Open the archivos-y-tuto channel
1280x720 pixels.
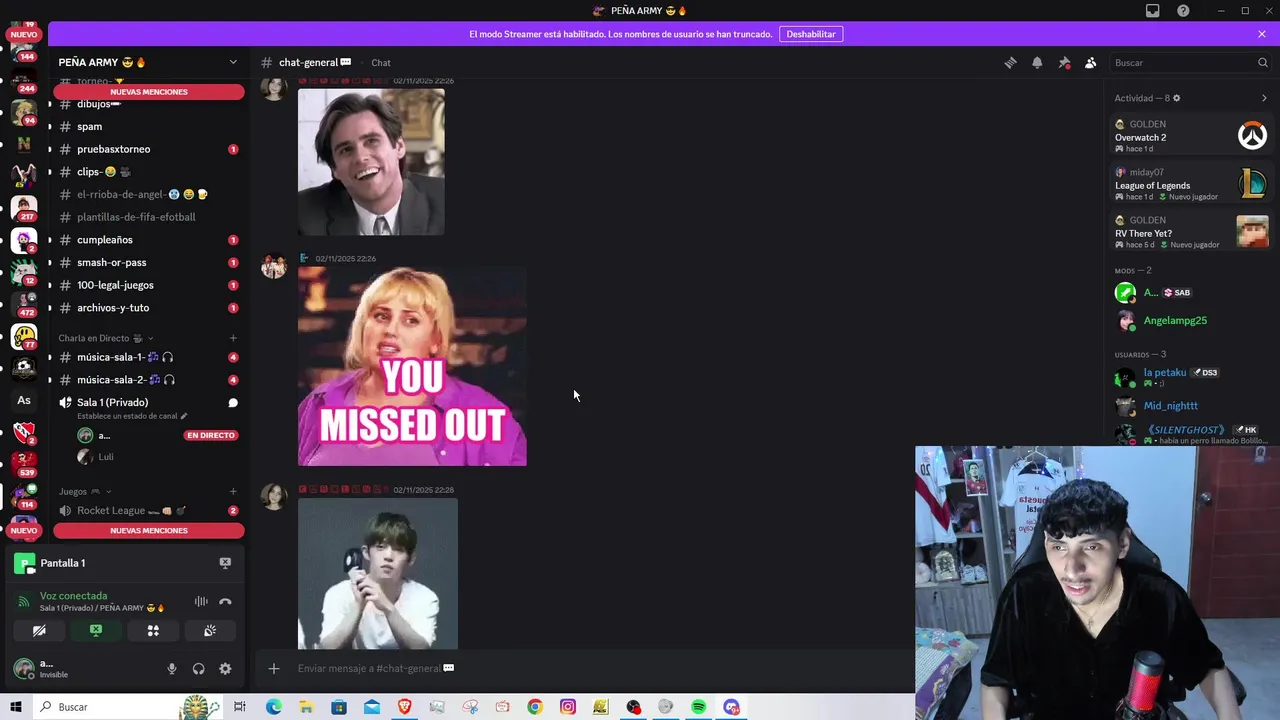point(147,308)
